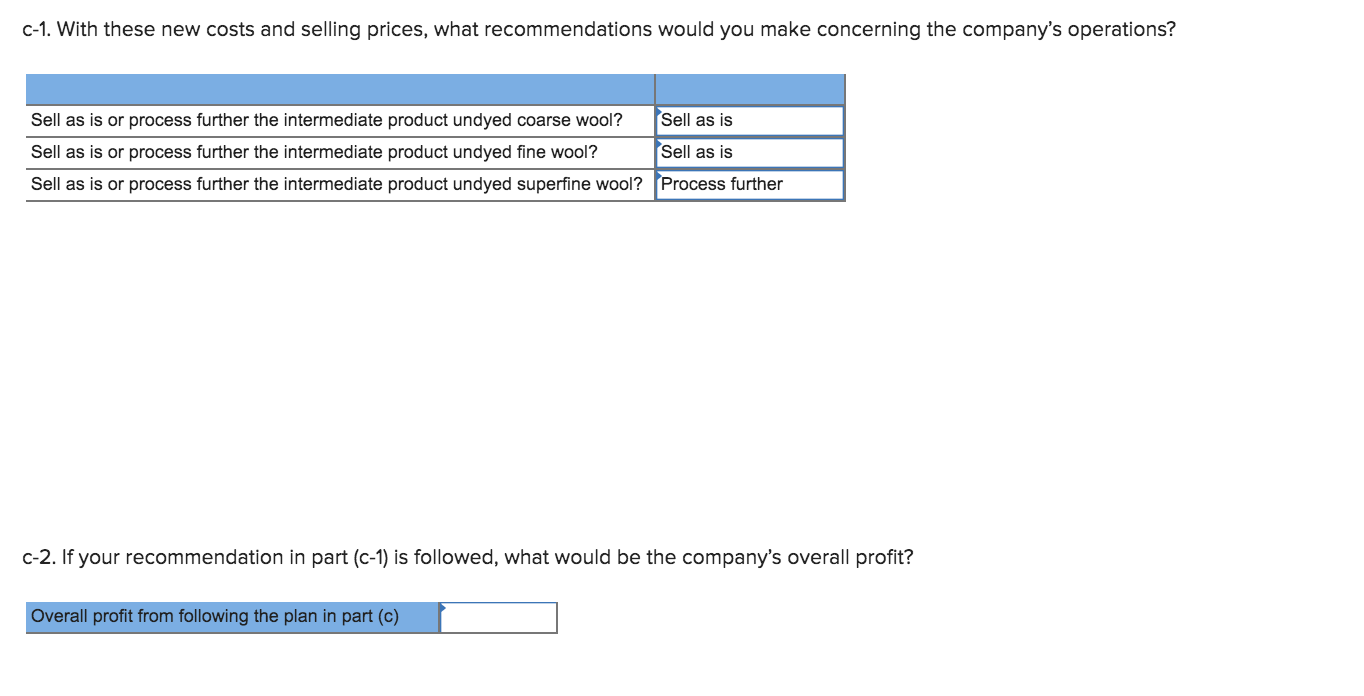Select the undyed fine wool question row label

(314, 153)
